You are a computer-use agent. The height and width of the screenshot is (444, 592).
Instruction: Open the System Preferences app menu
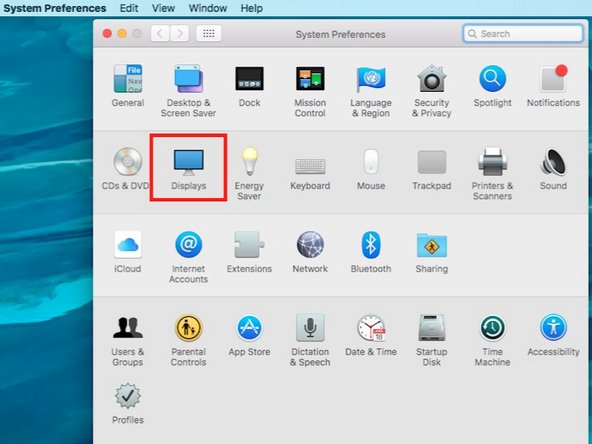point(55,8)
